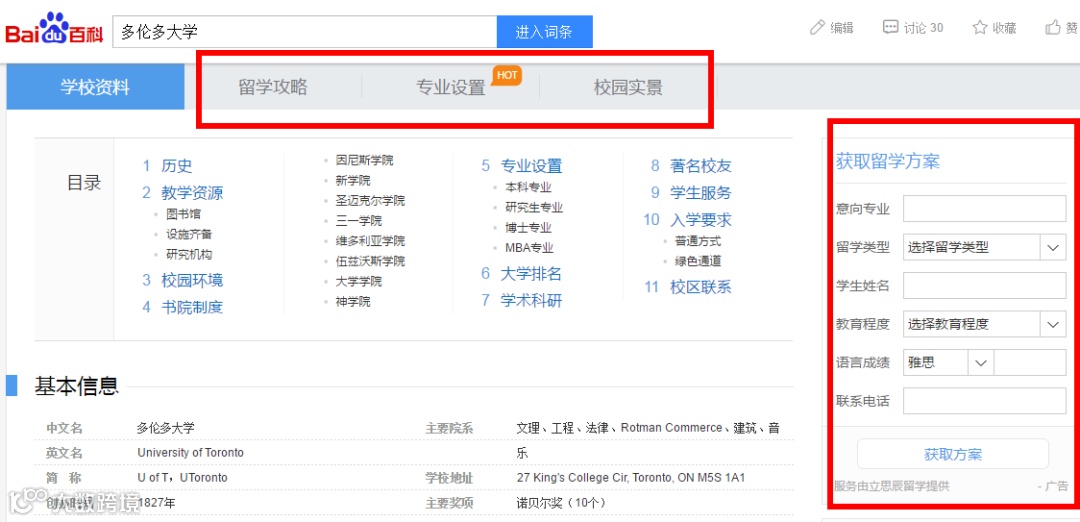Screen dimensions: 1080x522
Task: Click the 意向专业 input field
Action: (984, 209)
